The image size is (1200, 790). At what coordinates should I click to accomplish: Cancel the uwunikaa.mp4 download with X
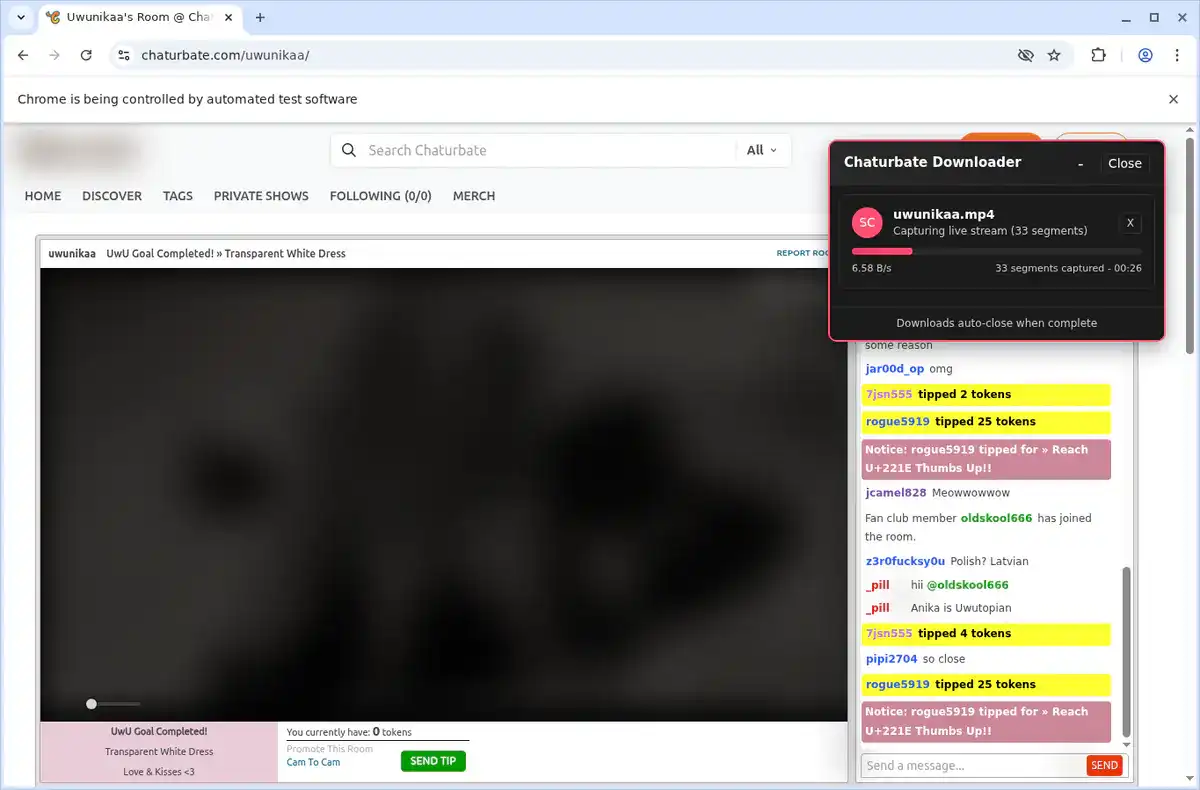click(1130, 223)
